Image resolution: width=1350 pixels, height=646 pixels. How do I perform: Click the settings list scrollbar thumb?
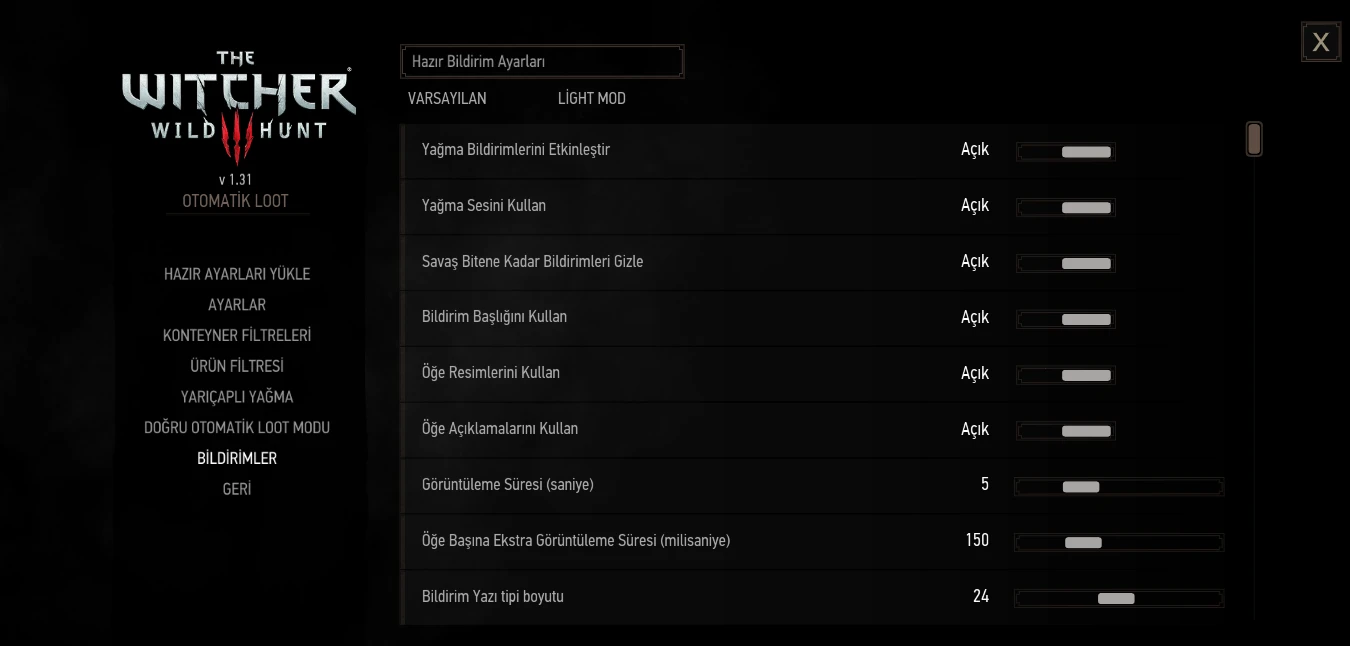(x=1254, y=139)
